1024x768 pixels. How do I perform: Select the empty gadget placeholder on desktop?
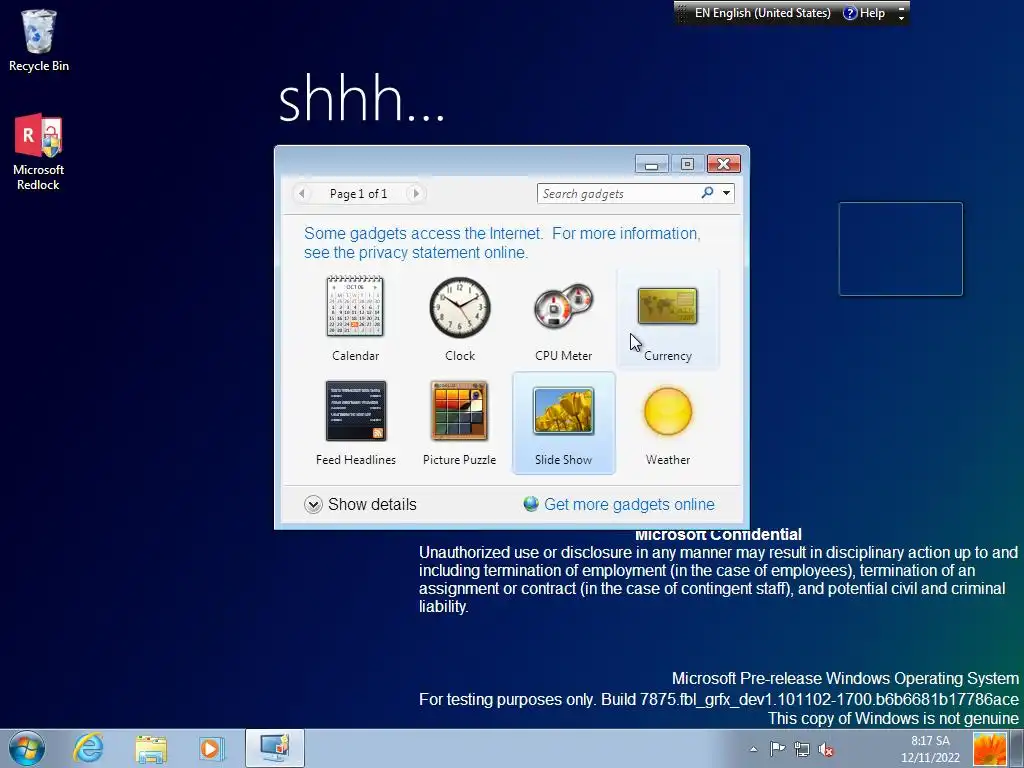901,249
